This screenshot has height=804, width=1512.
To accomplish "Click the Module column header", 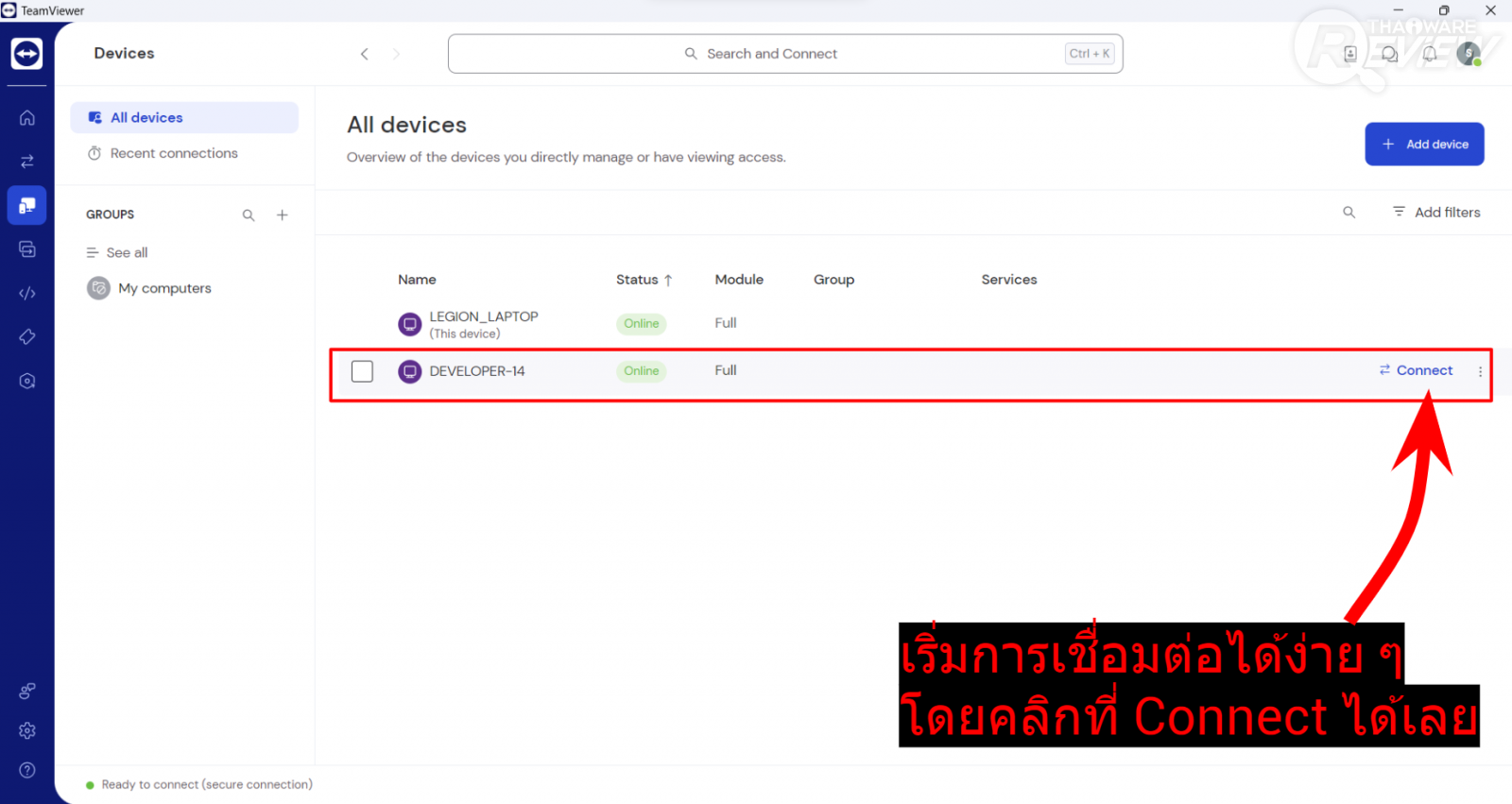I will pyautogui.click(x=739, y=280).
